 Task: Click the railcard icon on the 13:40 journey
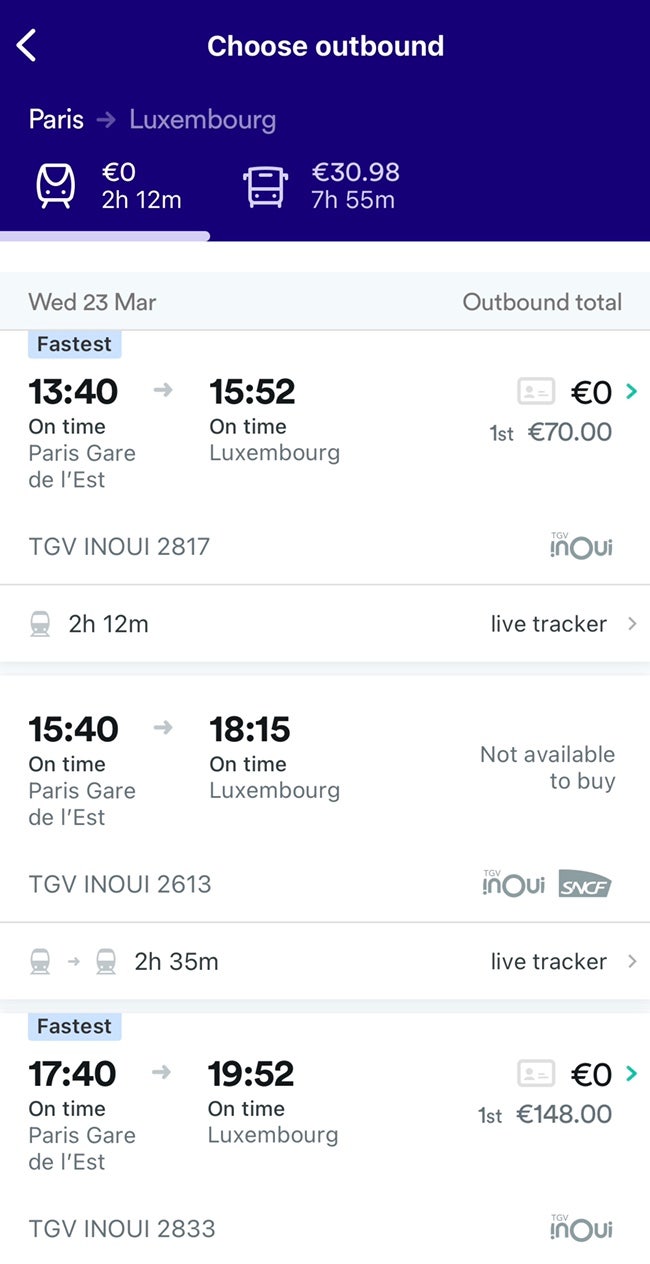pos(535,390)
